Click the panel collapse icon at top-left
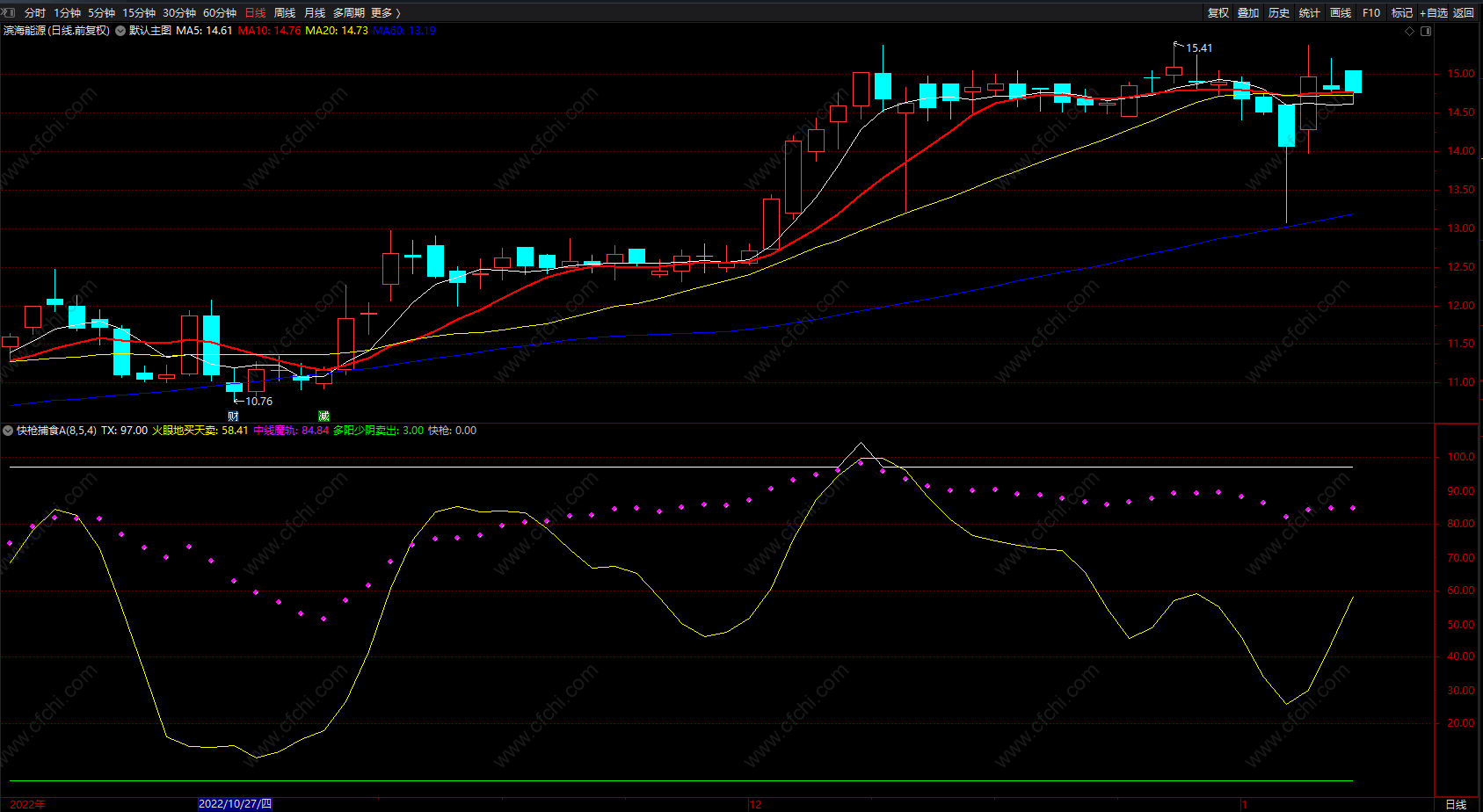Viewport: 1483px width, 812px height. pyautogui.click(x=9, y=12)
